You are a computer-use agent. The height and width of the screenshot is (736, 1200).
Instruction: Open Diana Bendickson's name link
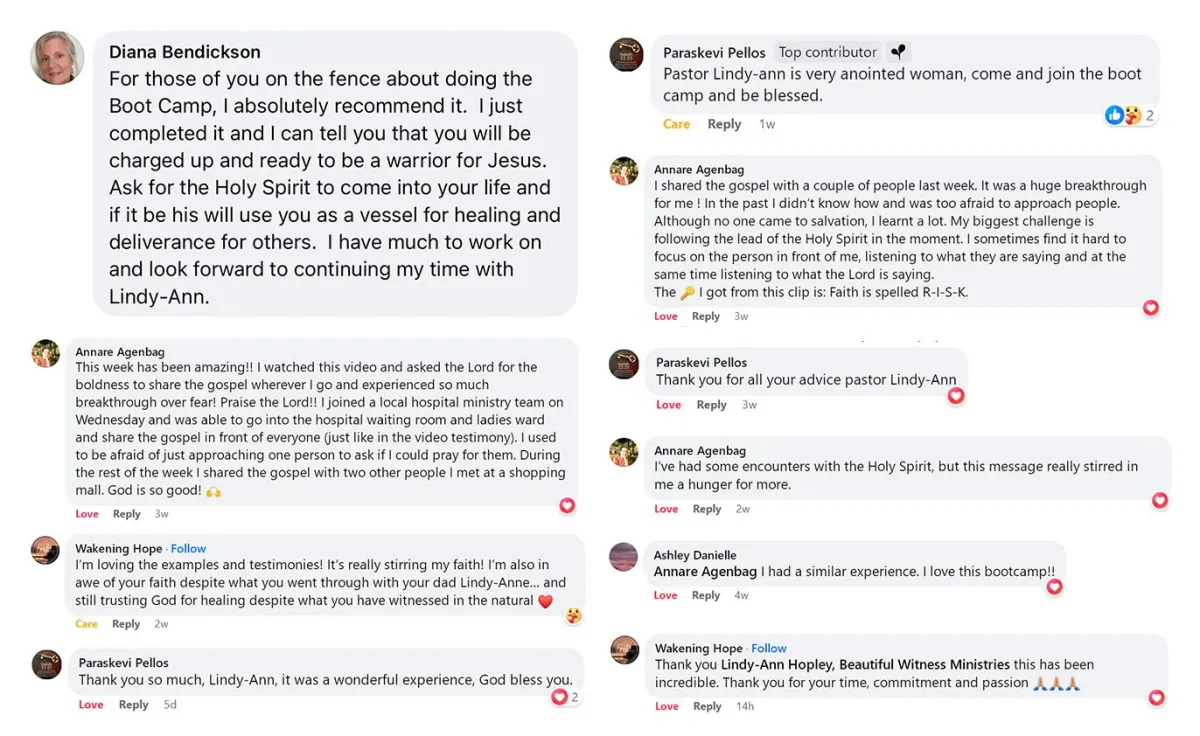point(184,52)
